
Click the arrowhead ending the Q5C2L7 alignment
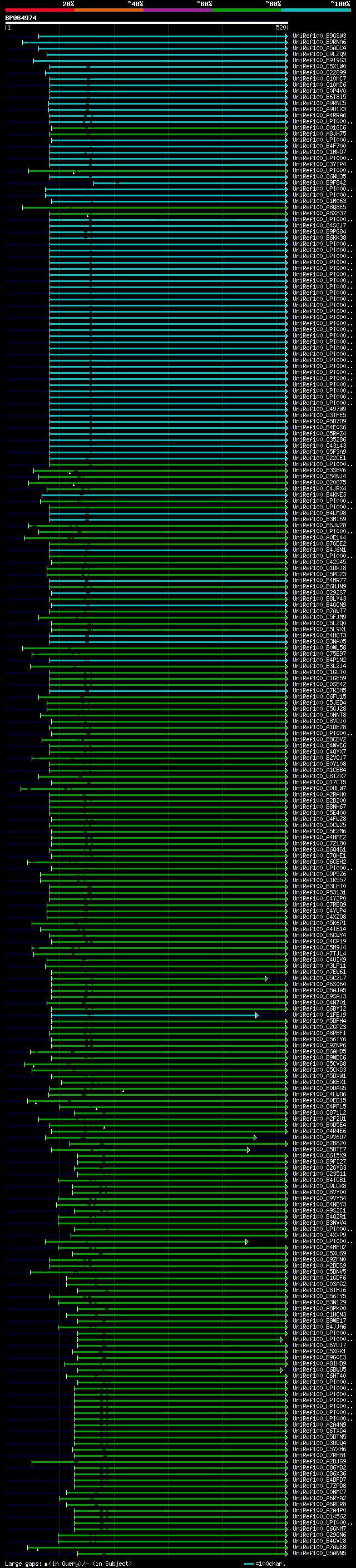point(266,979)
